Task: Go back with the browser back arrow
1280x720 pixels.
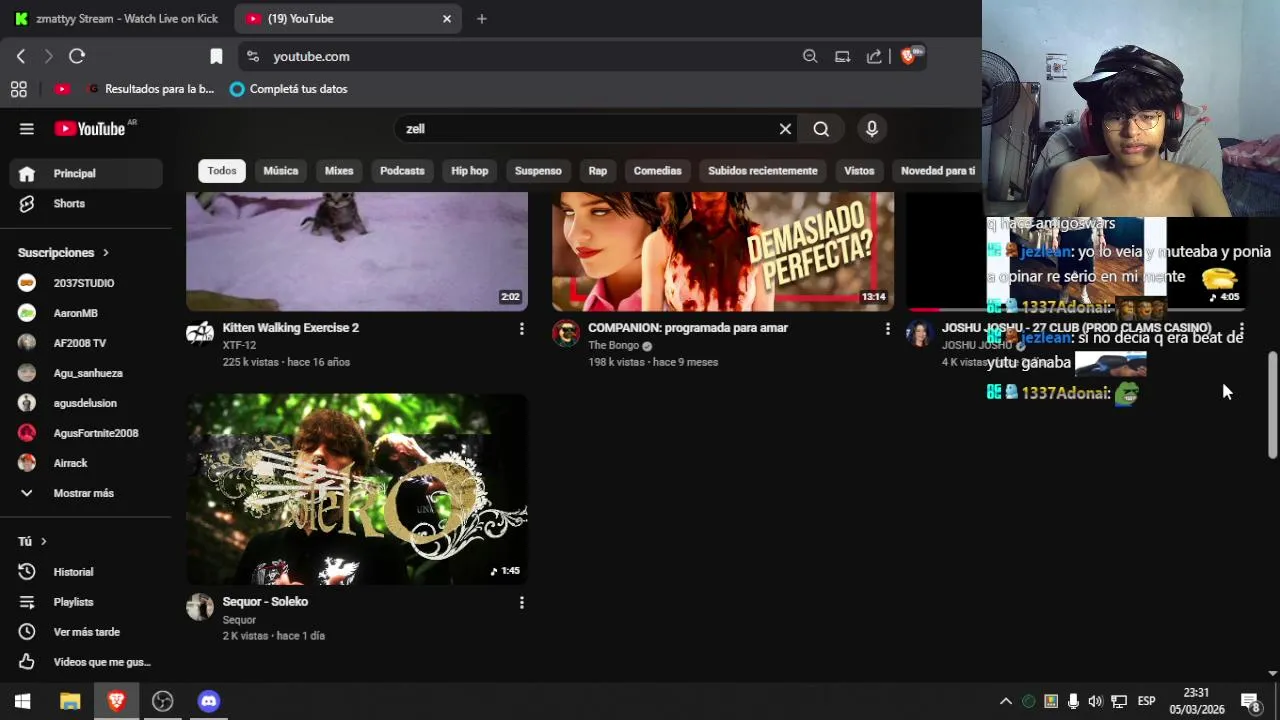Action: point(21,57)
